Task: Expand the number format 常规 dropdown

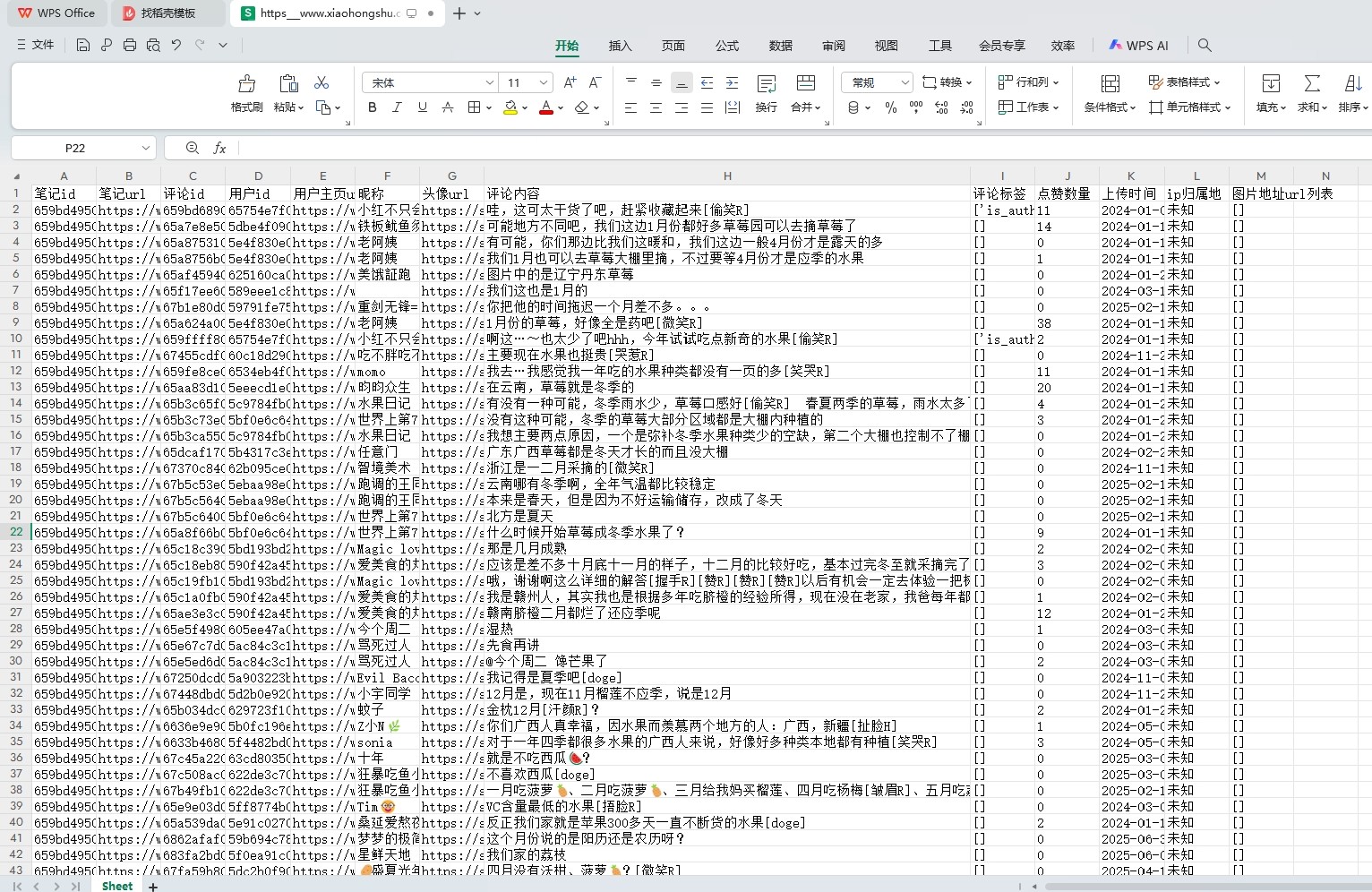Action: coord(905,82)
